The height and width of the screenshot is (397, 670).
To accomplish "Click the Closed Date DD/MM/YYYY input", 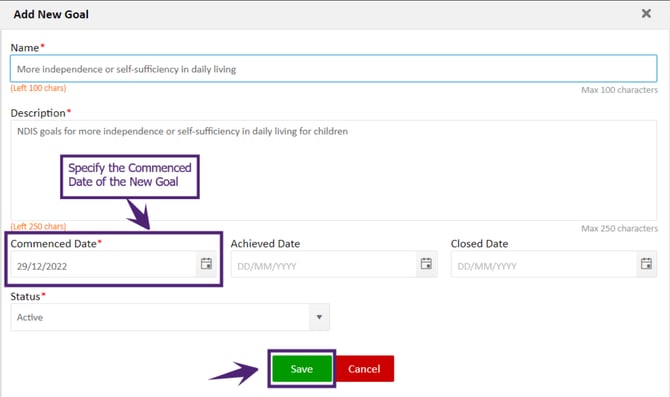I will point(544,265).
